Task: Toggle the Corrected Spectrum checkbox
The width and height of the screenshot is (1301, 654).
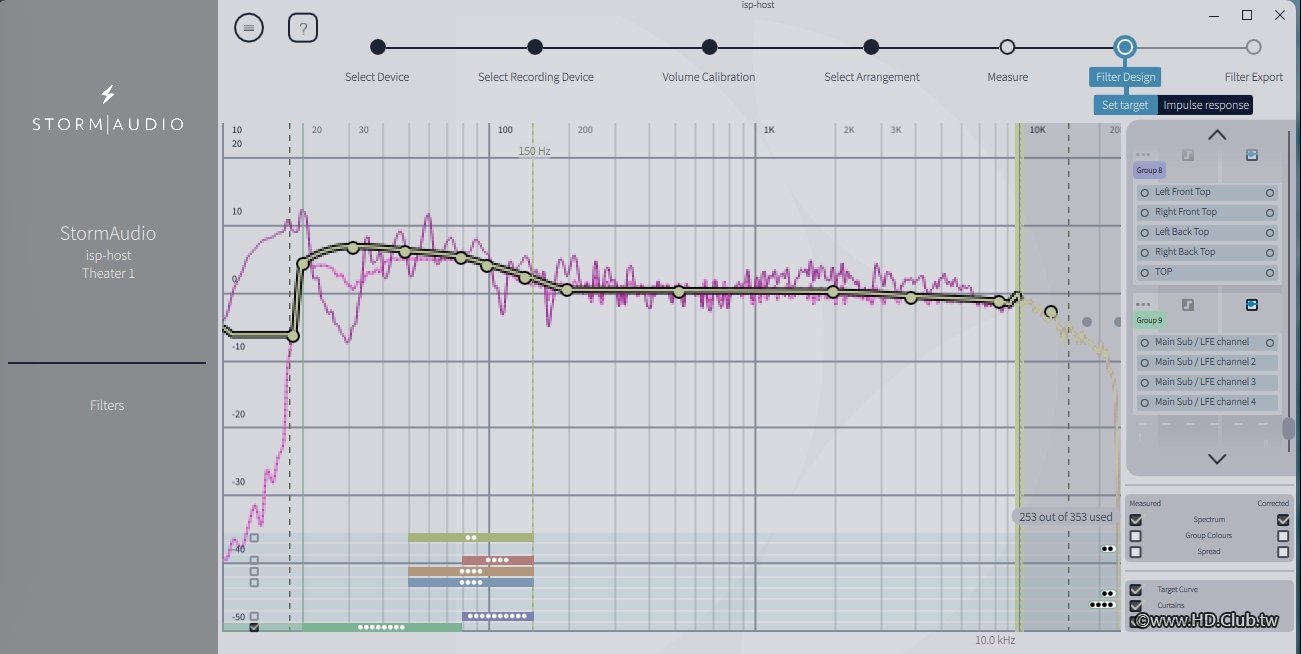Action: point(1283,520)
